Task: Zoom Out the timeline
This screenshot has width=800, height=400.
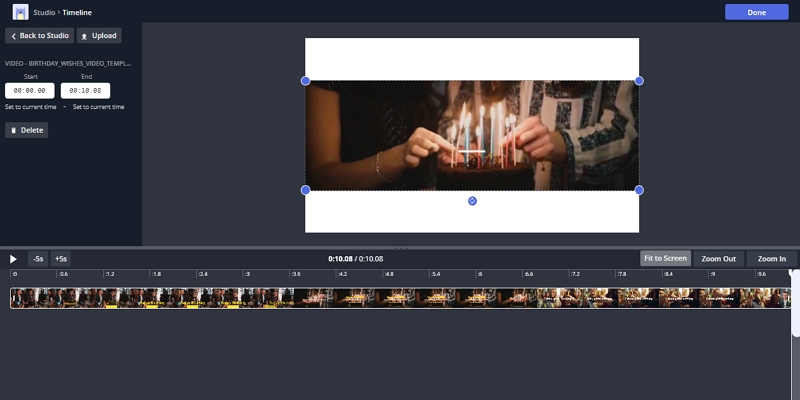Action: [718, 259]
